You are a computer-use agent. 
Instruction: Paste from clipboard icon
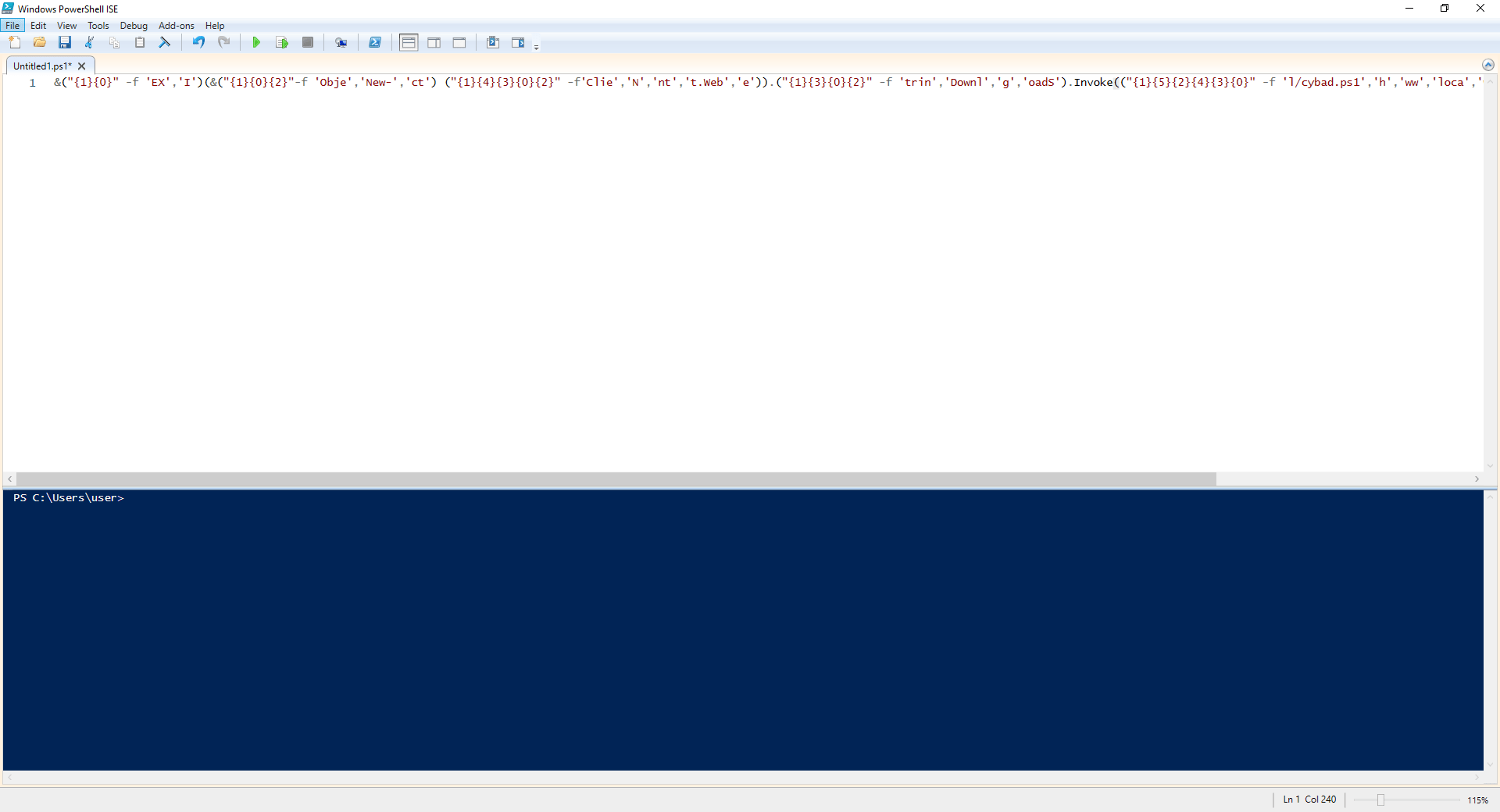tap(140, 43)
